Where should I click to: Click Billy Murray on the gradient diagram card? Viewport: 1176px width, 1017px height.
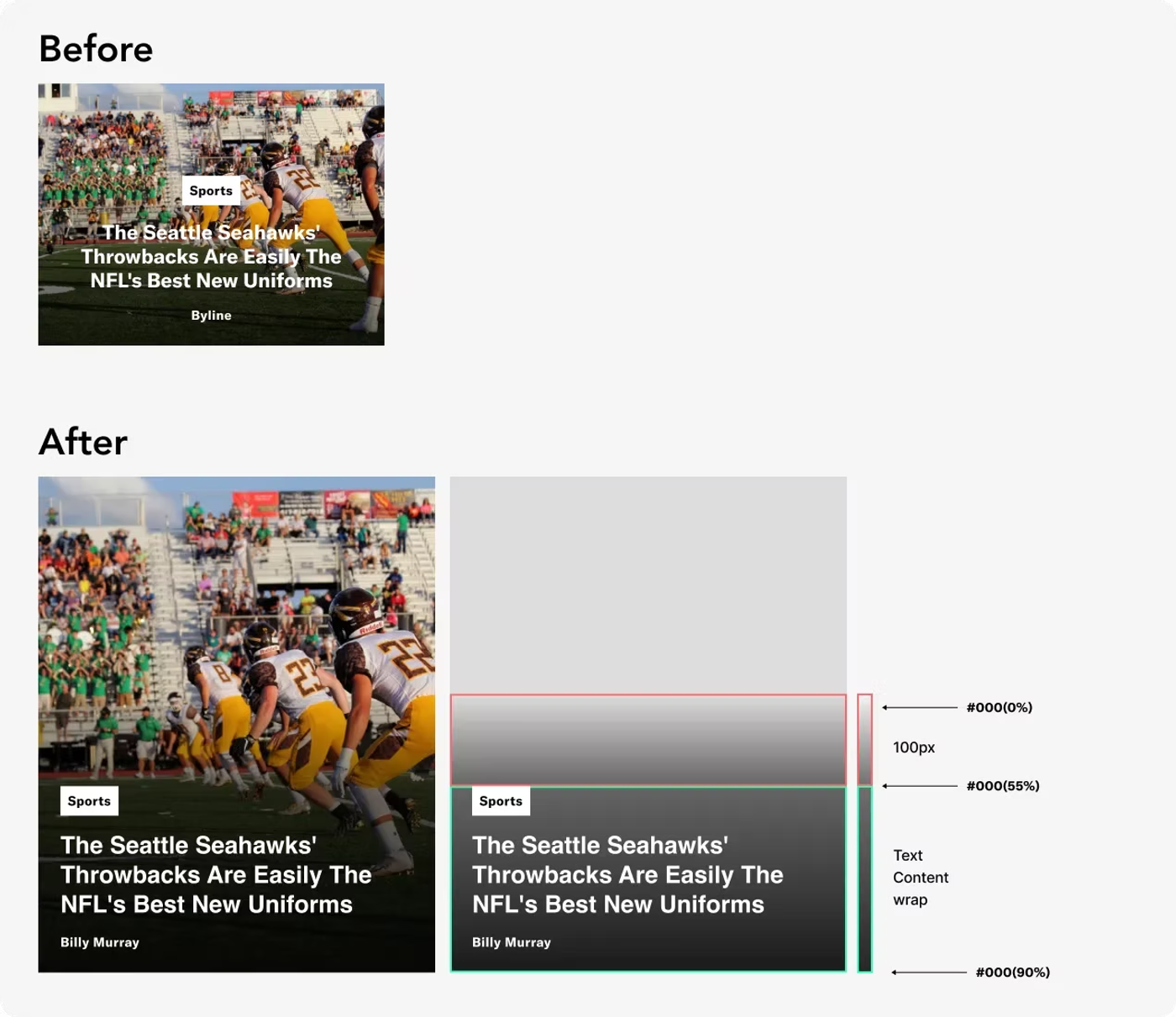[x=512, y=942]
